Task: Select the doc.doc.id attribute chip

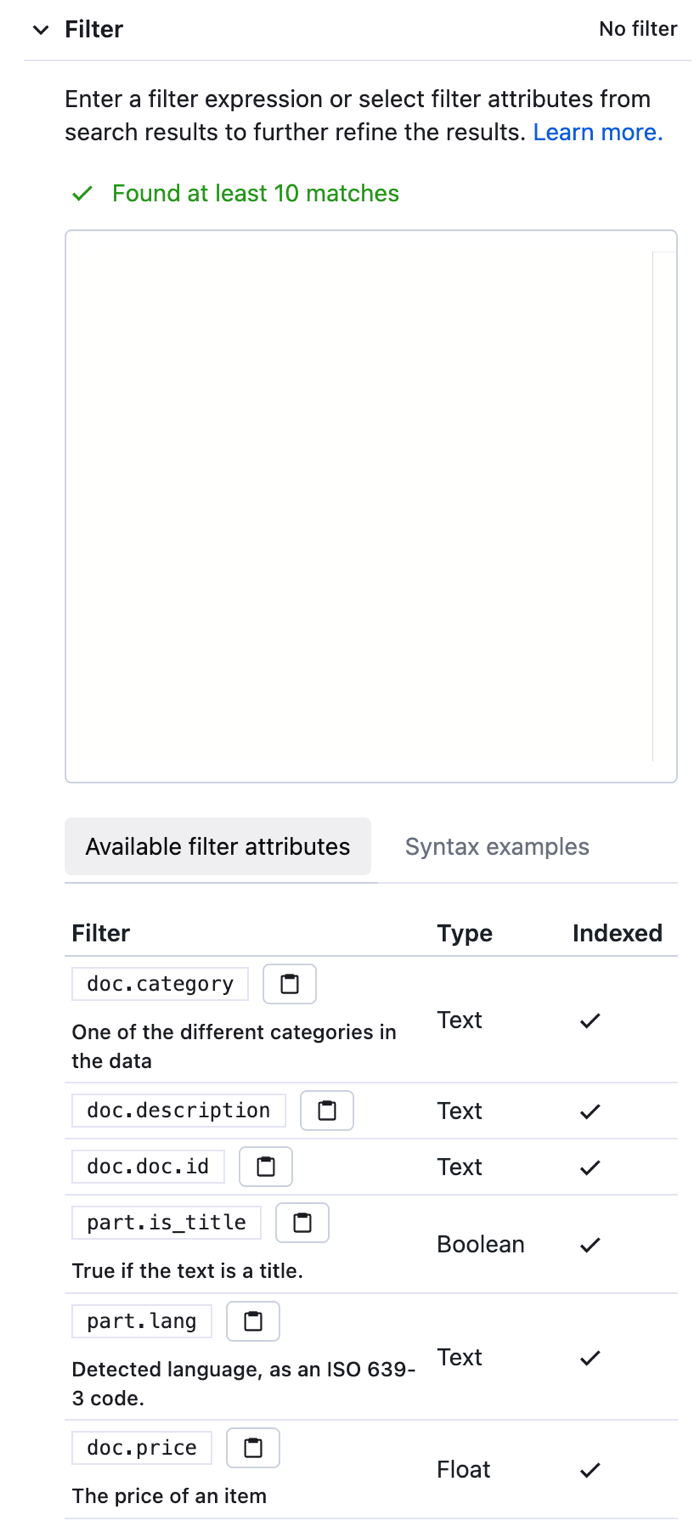Action: pyautogui.click(x=147, y=1166)
